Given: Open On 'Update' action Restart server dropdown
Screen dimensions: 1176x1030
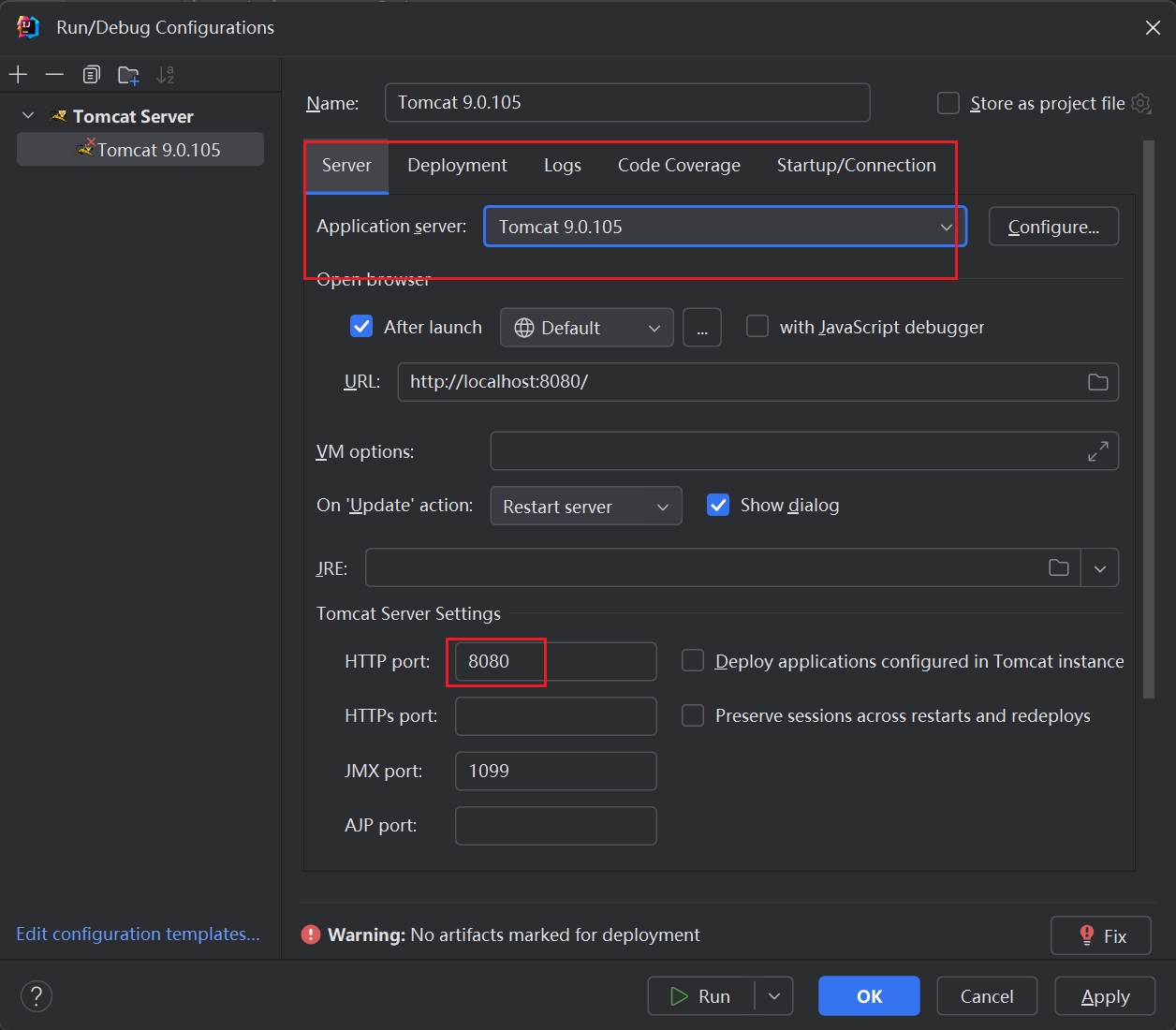Looking at the screenshot, I should click(x=586, y=506).
